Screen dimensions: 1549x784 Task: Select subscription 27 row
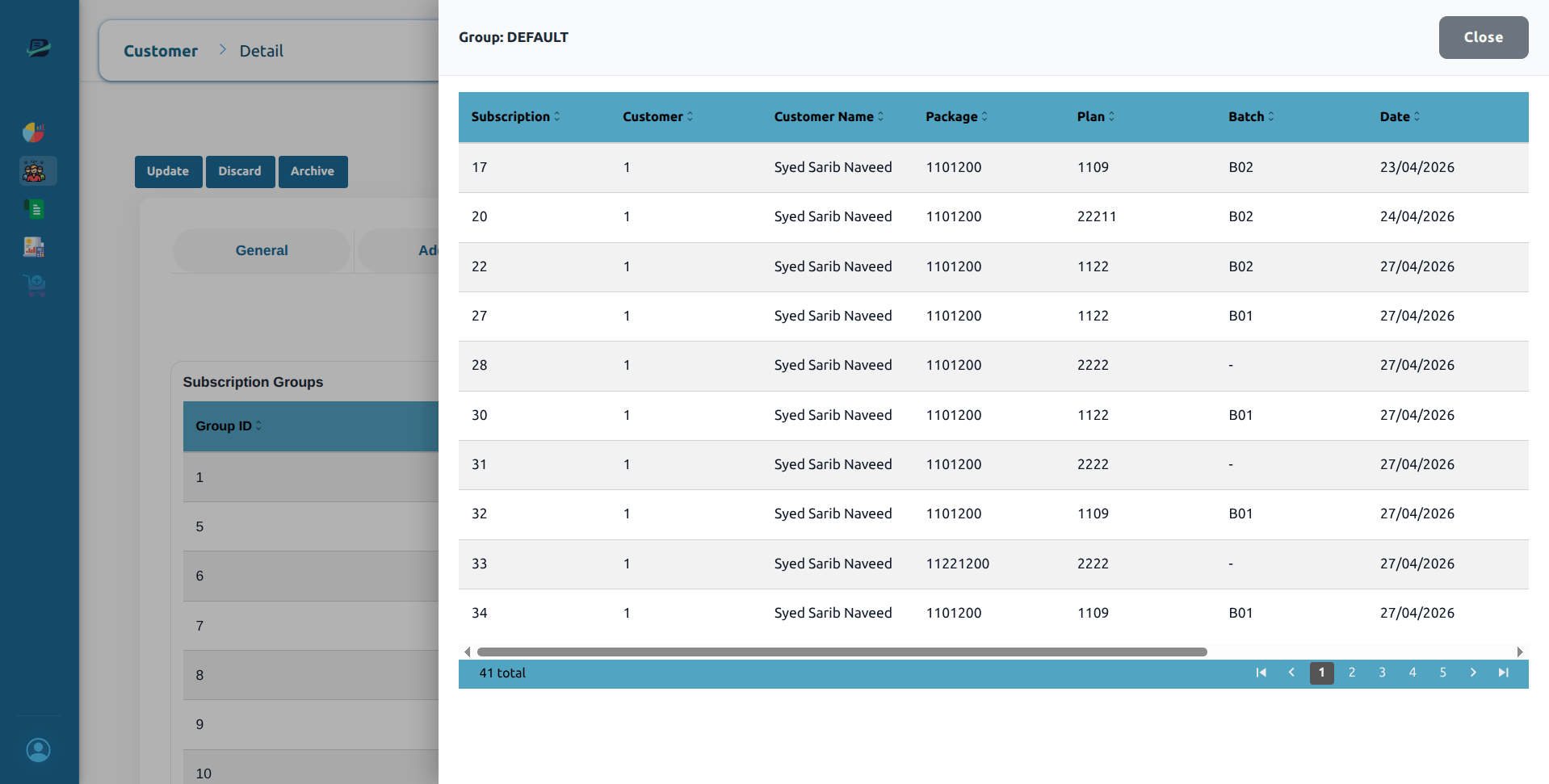click(x=993, y=317)
